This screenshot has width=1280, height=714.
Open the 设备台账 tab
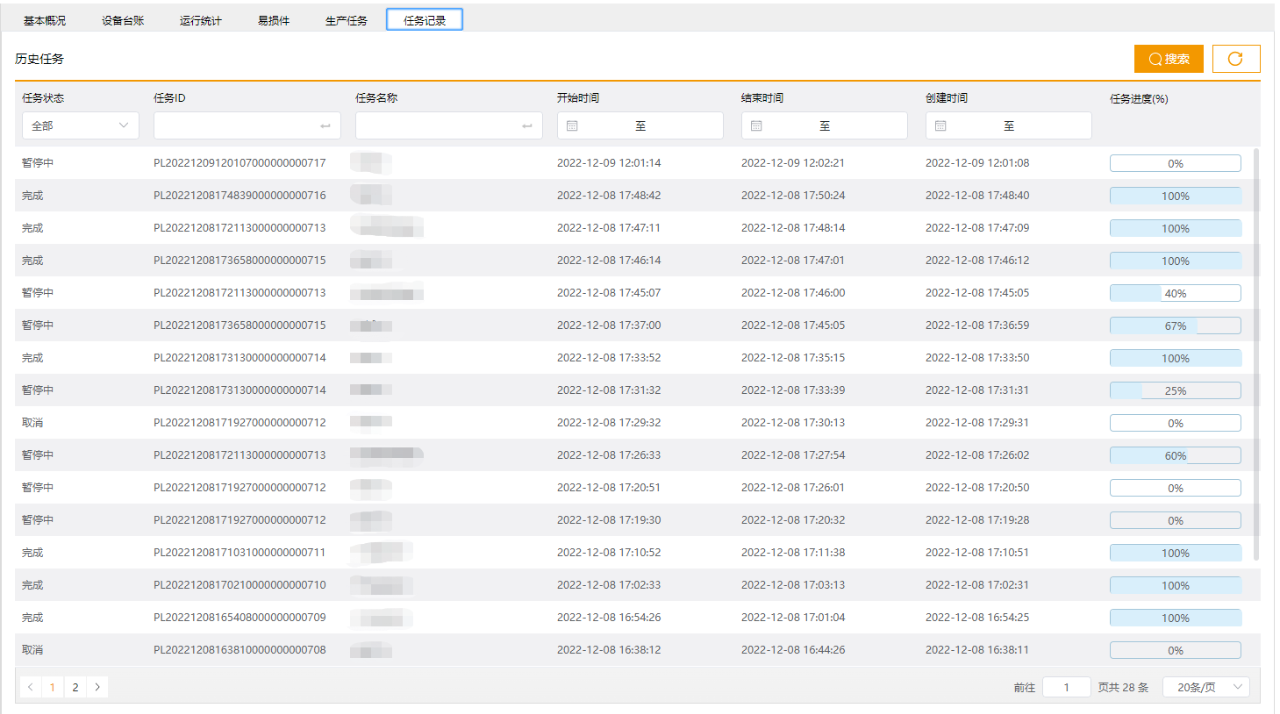pyautogui.click(x=123, y=20)
